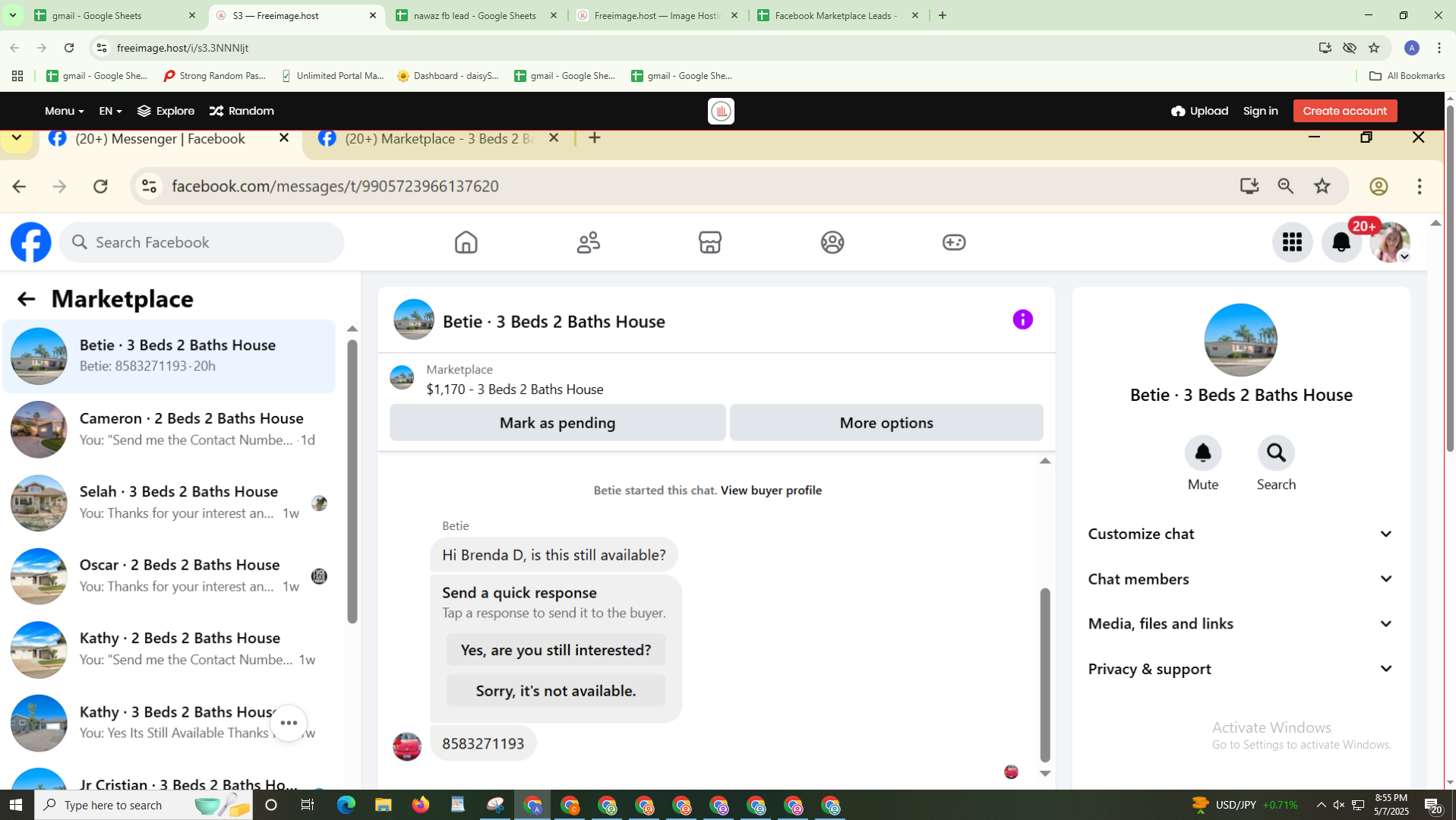Open a new Chrome tab
The height and width of the screenshot is (820, 1456).
[943, 15]
